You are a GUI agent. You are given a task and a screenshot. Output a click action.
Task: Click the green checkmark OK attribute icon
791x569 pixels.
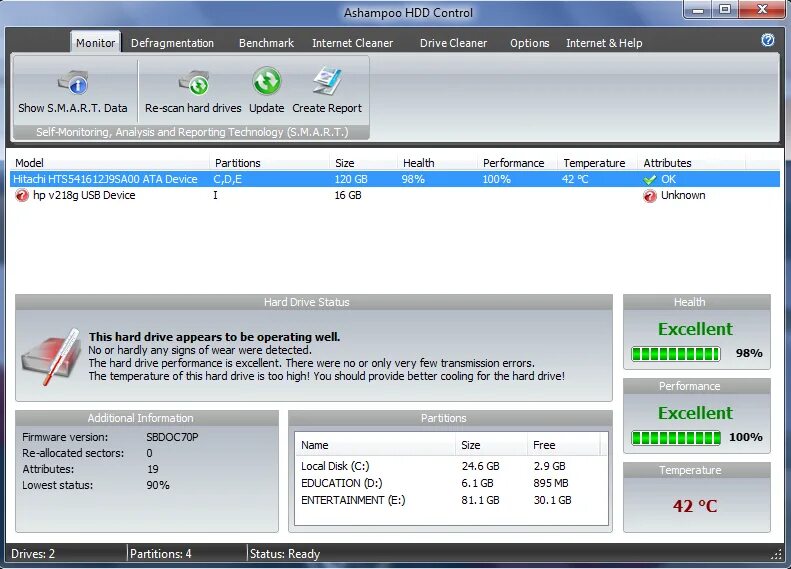(650, 180)
